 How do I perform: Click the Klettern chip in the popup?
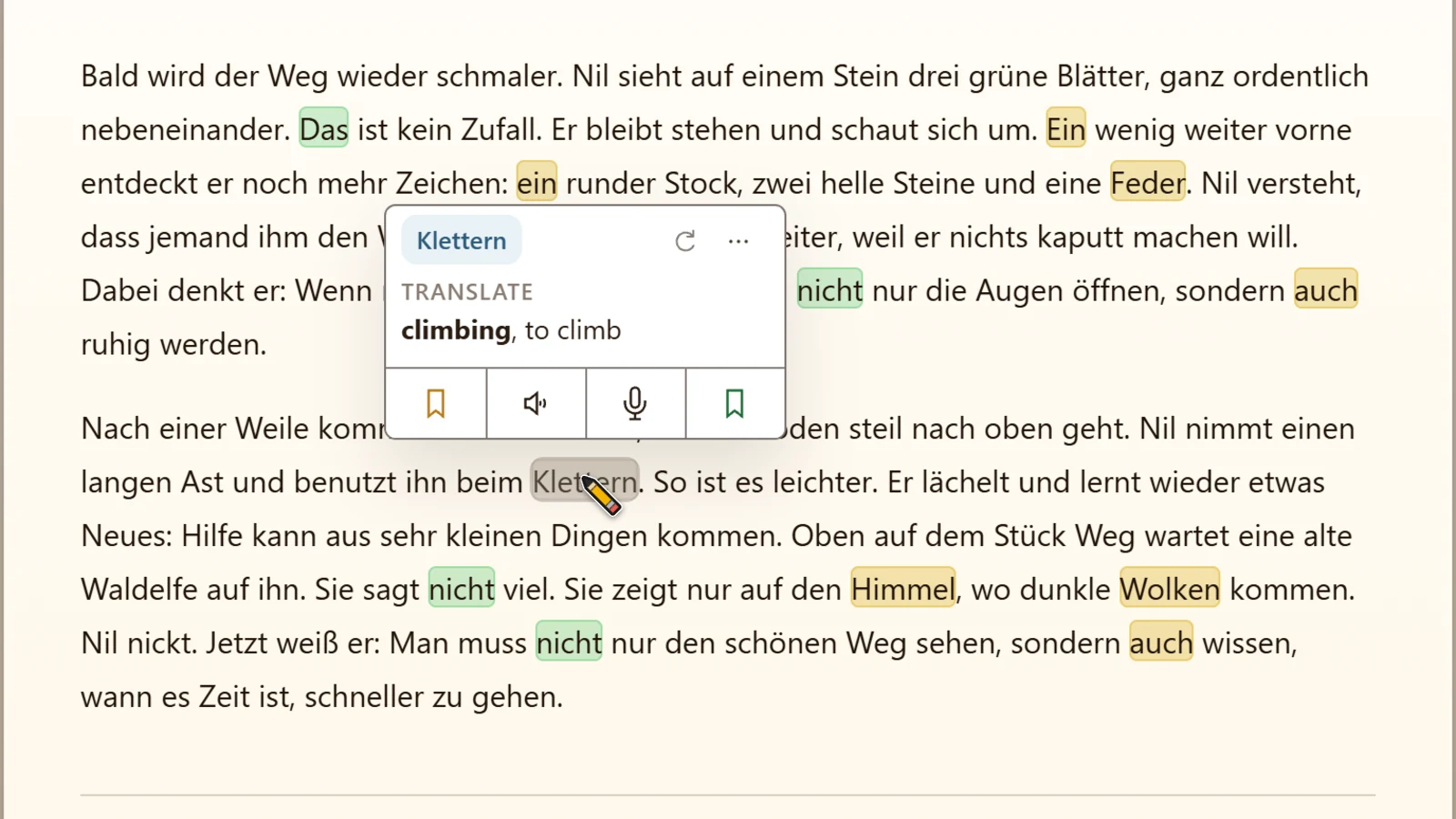click(x=461, y=240)
